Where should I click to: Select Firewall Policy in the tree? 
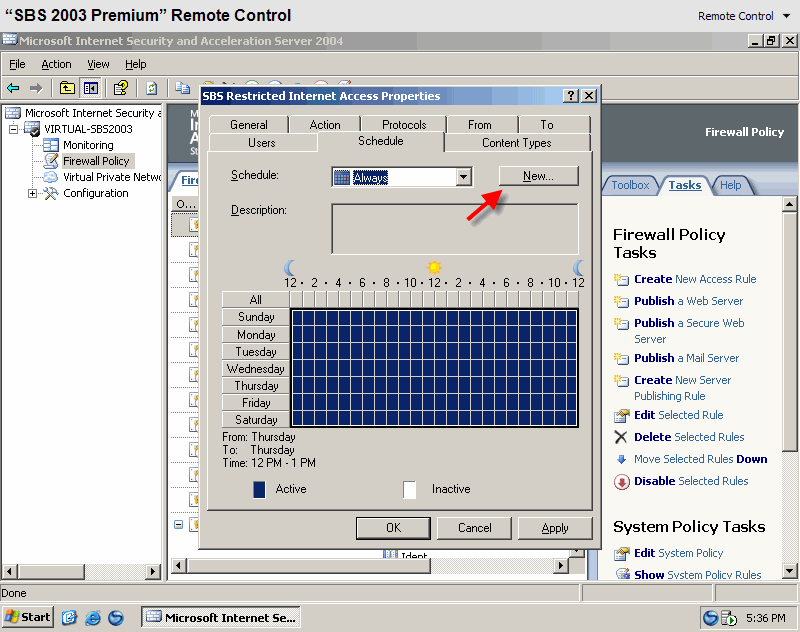pyautogui.click(x=96, y=161)
